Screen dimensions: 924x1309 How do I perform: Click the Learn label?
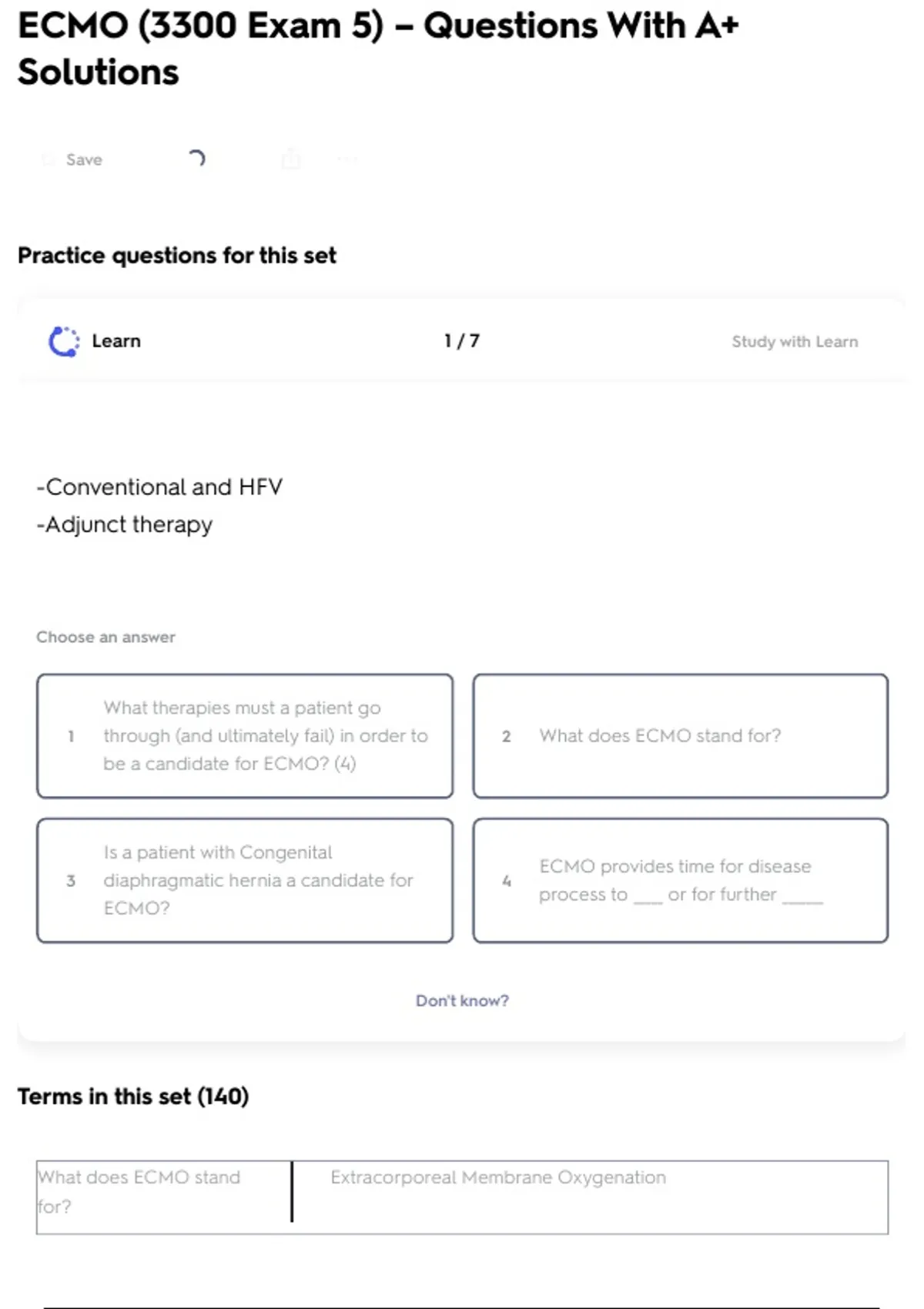coord(116,341)
